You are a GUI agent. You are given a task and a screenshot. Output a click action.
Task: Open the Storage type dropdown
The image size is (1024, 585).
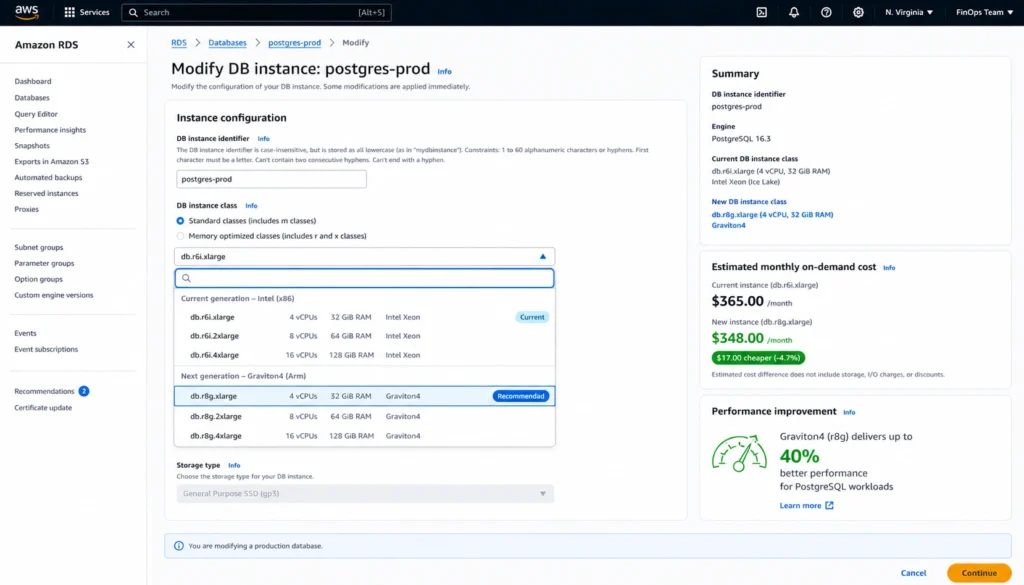(365, 494)
